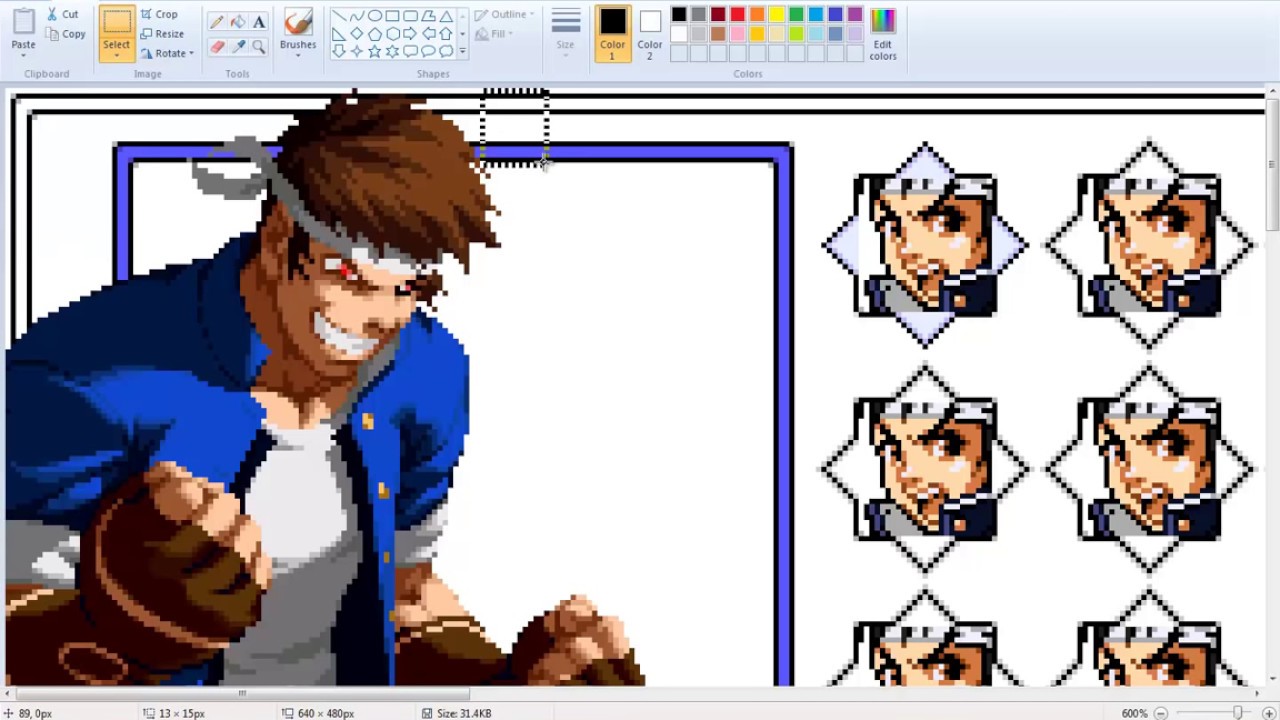Move the Shapes gallery down one row
Screen dimensions: 1280x720
tap(462, 34)
